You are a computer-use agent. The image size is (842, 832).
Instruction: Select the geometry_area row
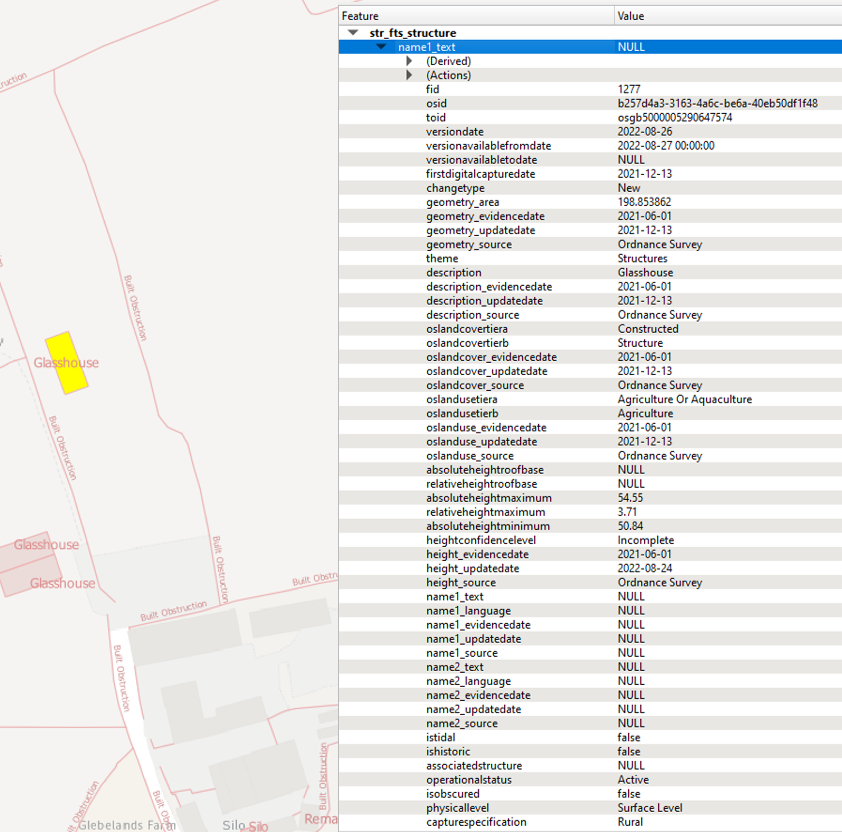(x=462, y=202)
